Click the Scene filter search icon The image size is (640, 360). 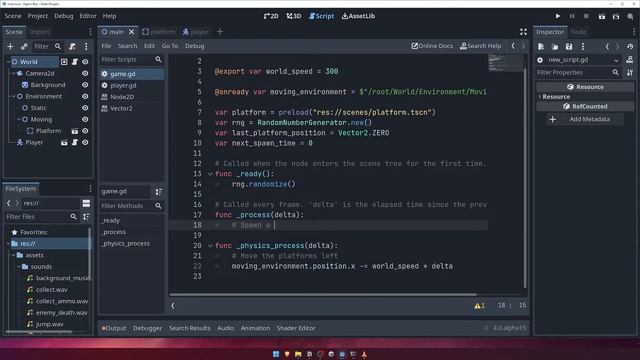[58, 47]
